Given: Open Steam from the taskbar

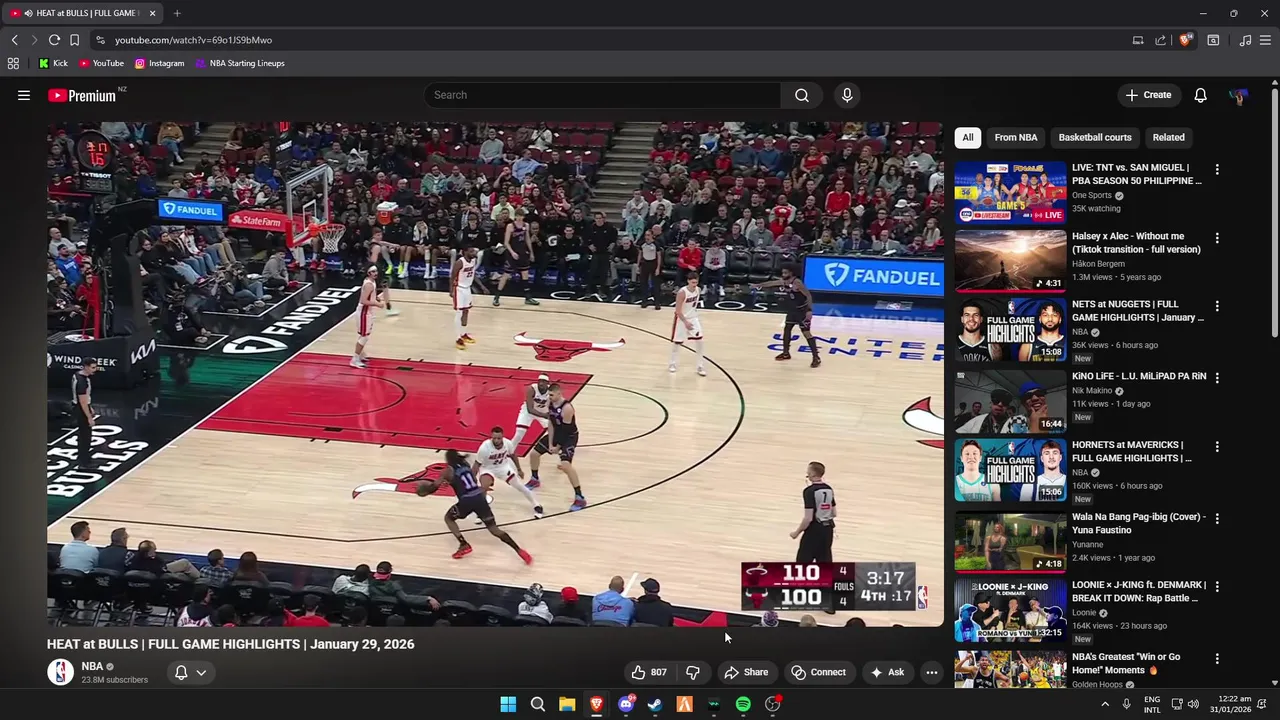Looking at the screenshot, I should pyautogui.click(x=655, y=704).
